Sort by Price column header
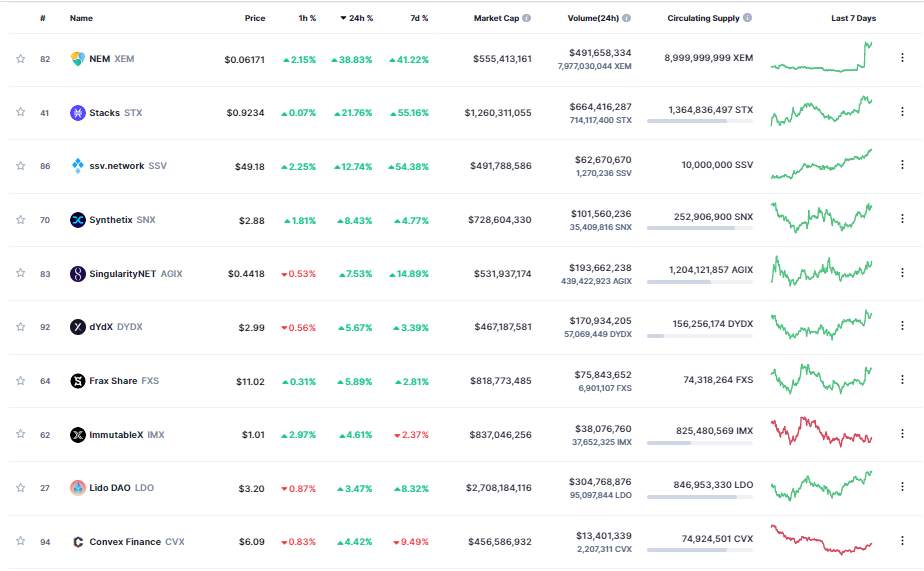Image resolution: width=924 pixels, height=571 pixels. point(255,18)
